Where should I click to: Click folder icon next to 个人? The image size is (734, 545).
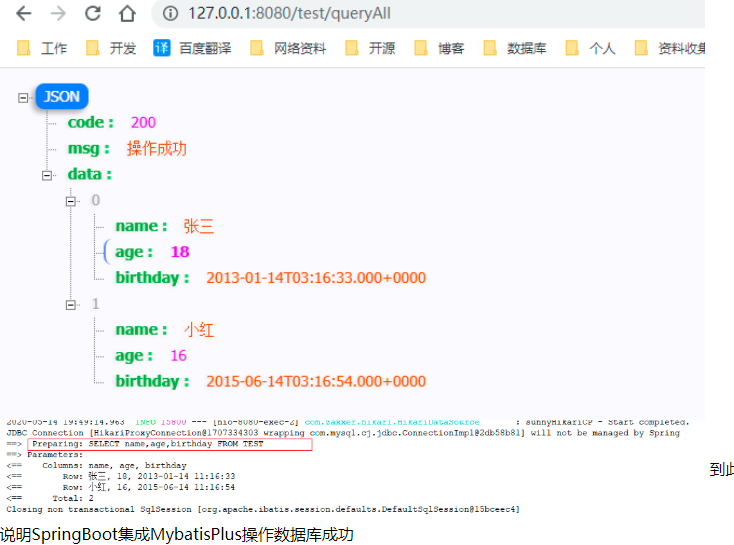point(572,48)
